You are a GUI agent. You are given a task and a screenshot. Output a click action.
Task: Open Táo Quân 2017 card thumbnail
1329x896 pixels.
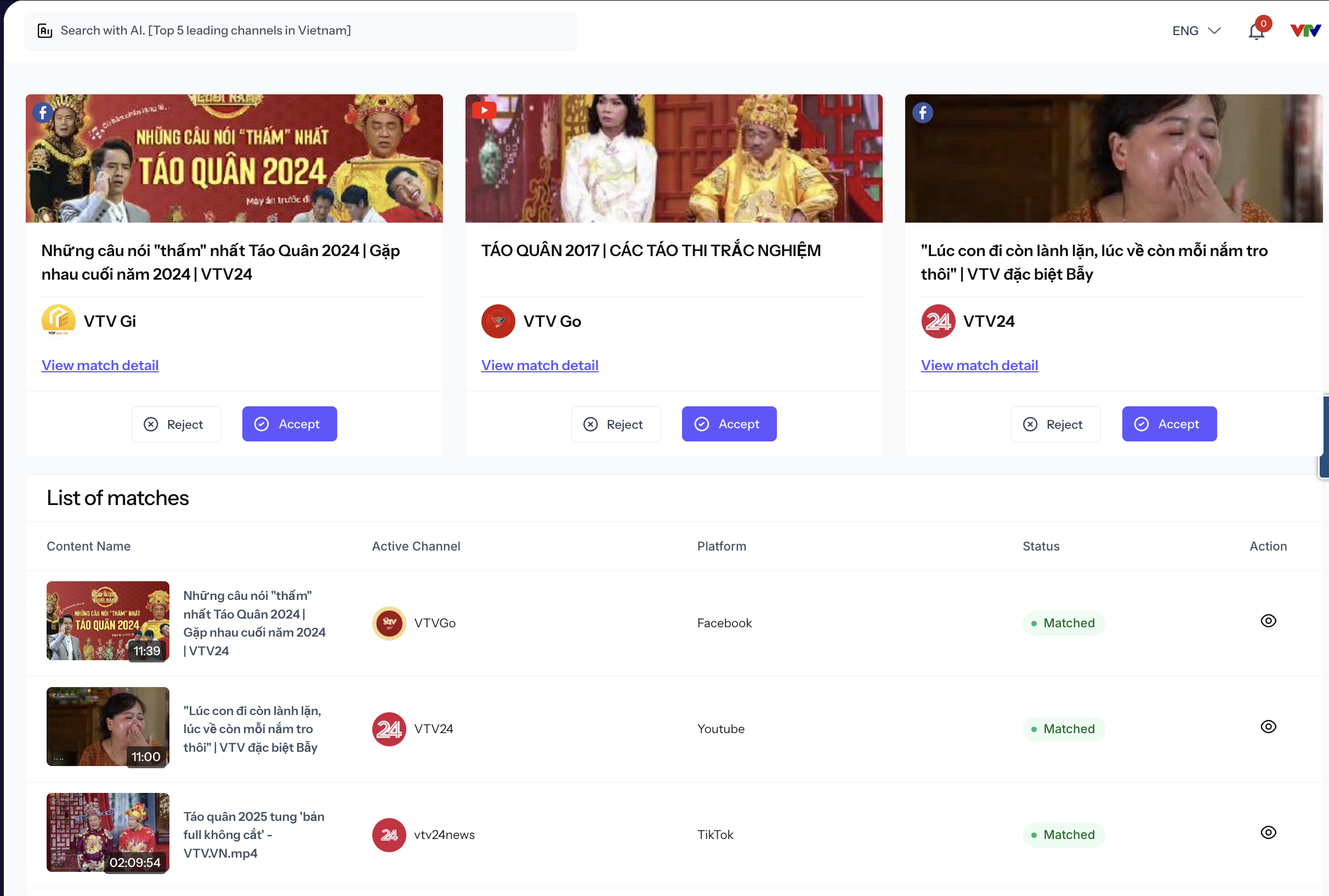coord(674,158)
